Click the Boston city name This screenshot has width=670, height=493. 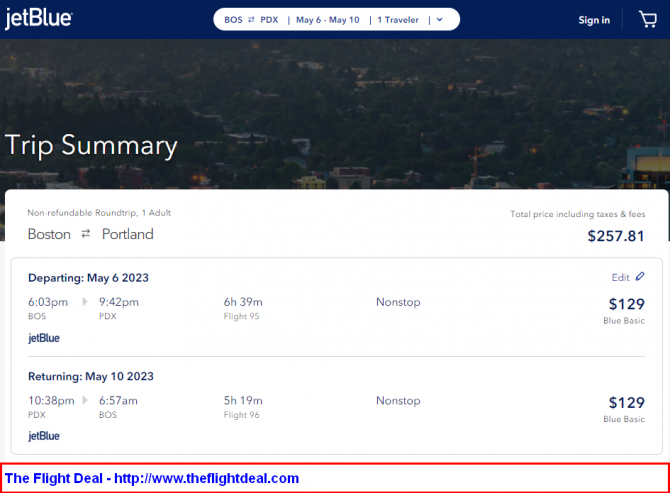point(49,234)
